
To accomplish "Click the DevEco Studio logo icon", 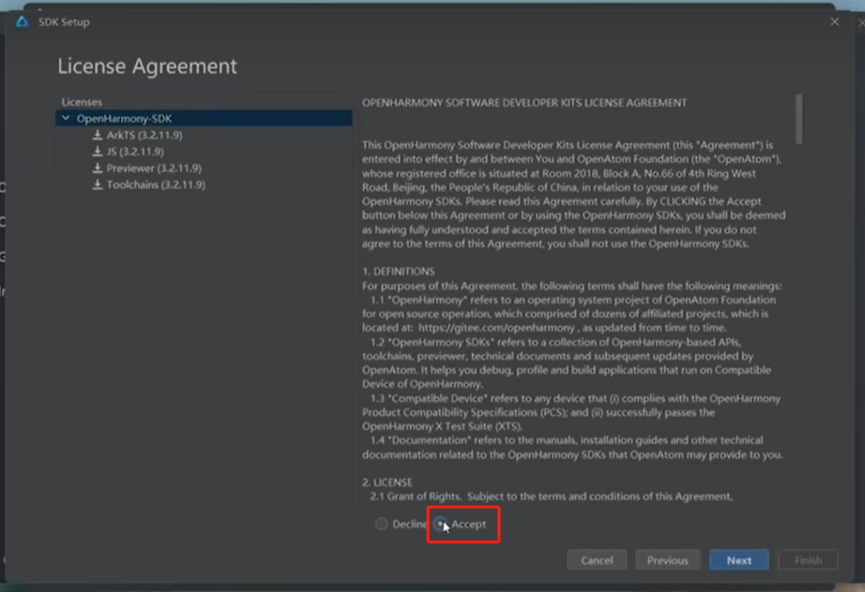I will (22, 22).
